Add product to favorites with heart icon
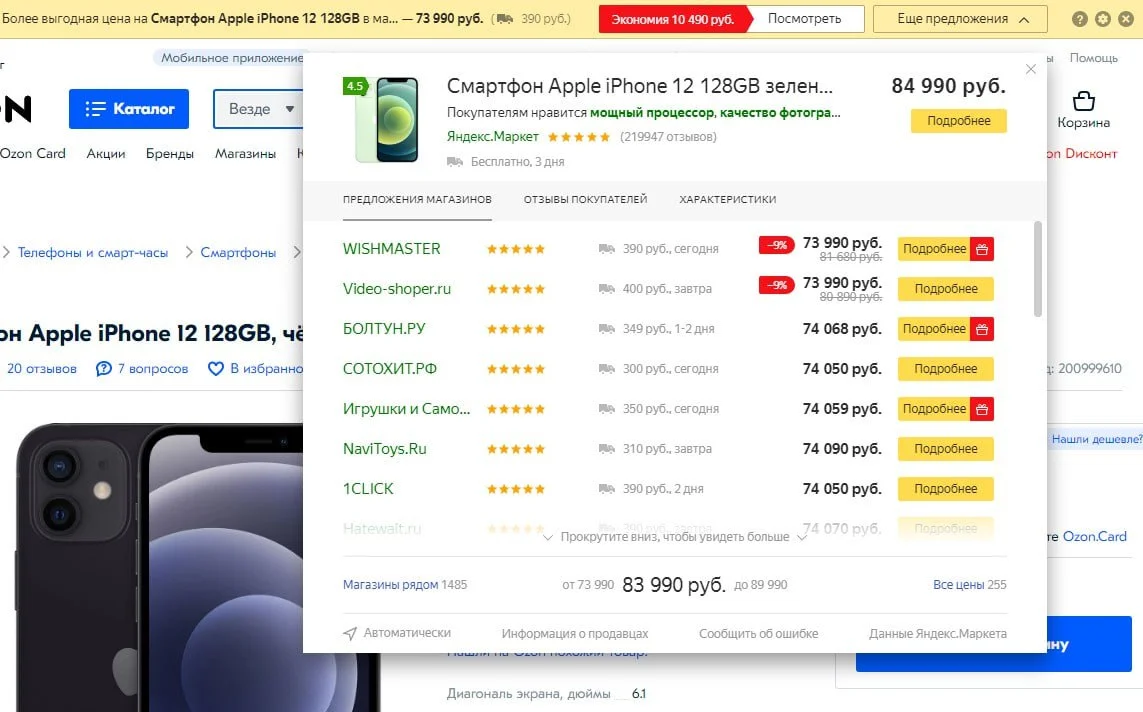Viewport: 1143px width, 712px height. click(215, 369)
